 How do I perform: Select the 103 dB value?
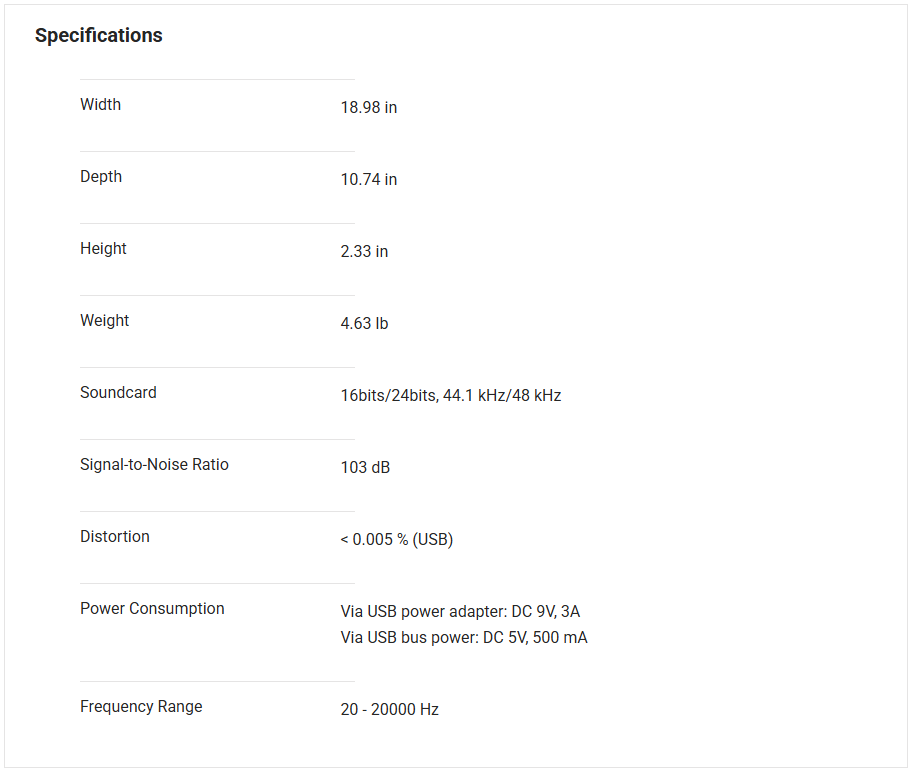(365, 468)
